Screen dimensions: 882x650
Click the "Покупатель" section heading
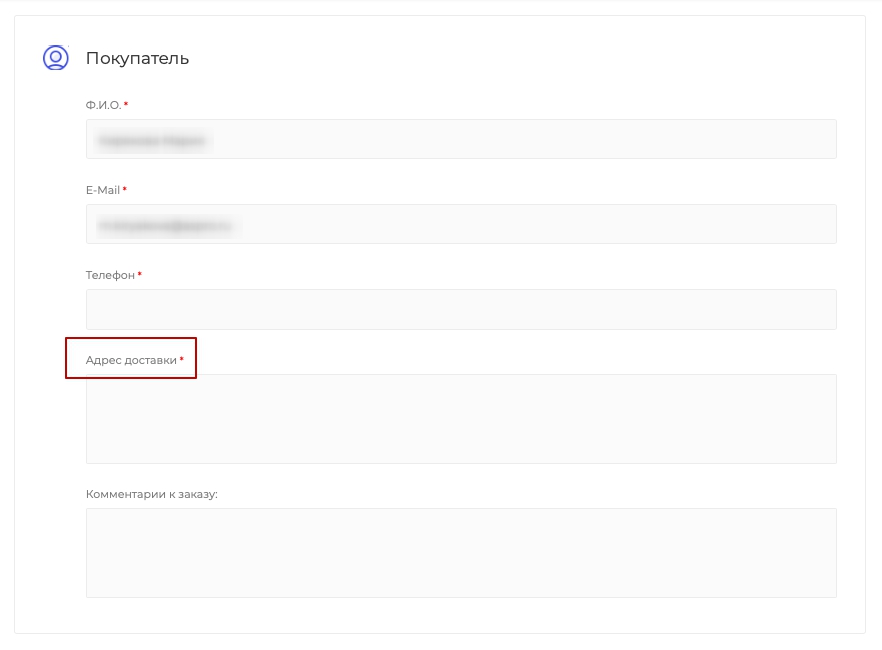point(137,58)
